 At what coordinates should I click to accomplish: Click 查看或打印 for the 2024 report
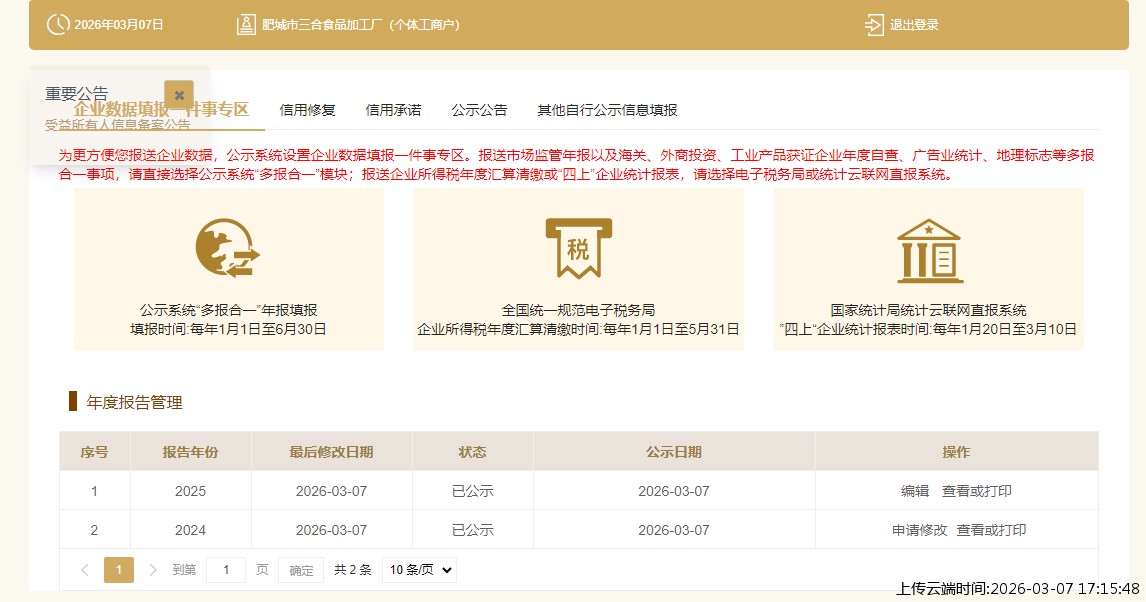991,530
